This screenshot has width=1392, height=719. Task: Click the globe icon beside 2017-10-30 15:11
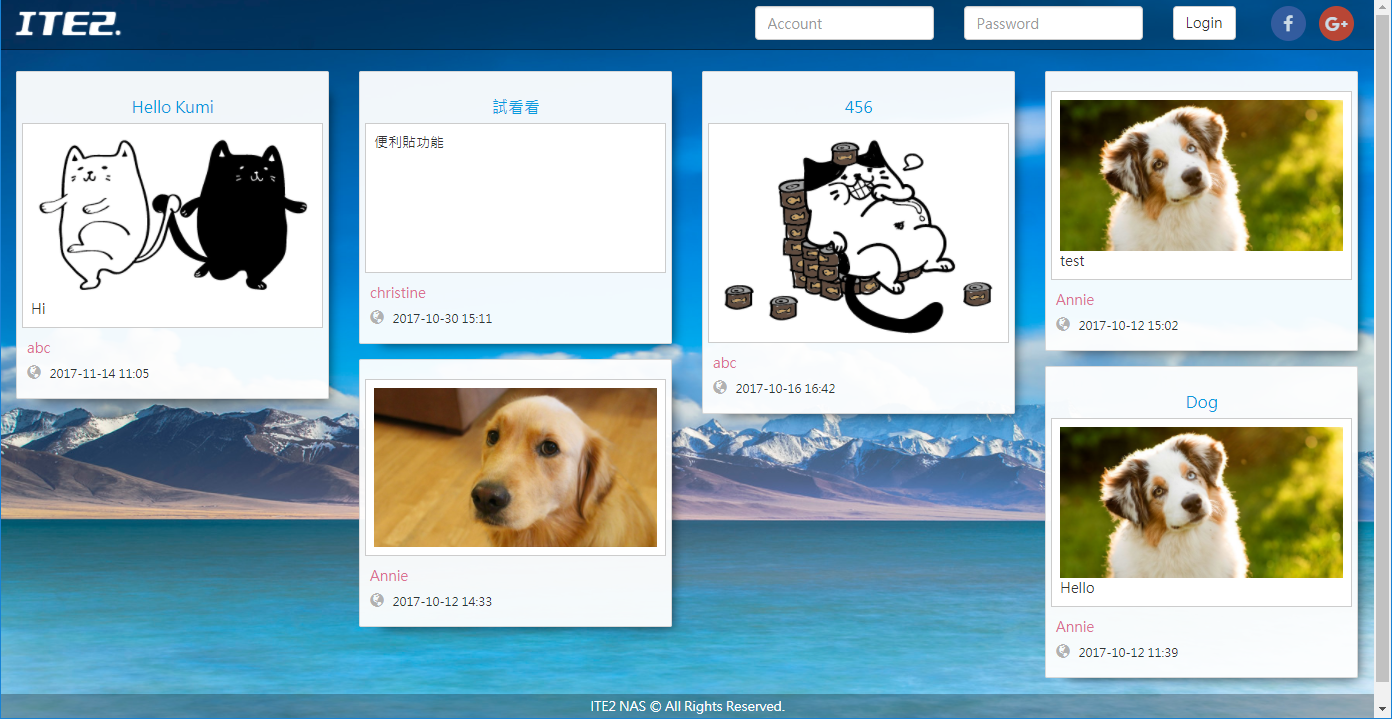(x=377, y=317)
